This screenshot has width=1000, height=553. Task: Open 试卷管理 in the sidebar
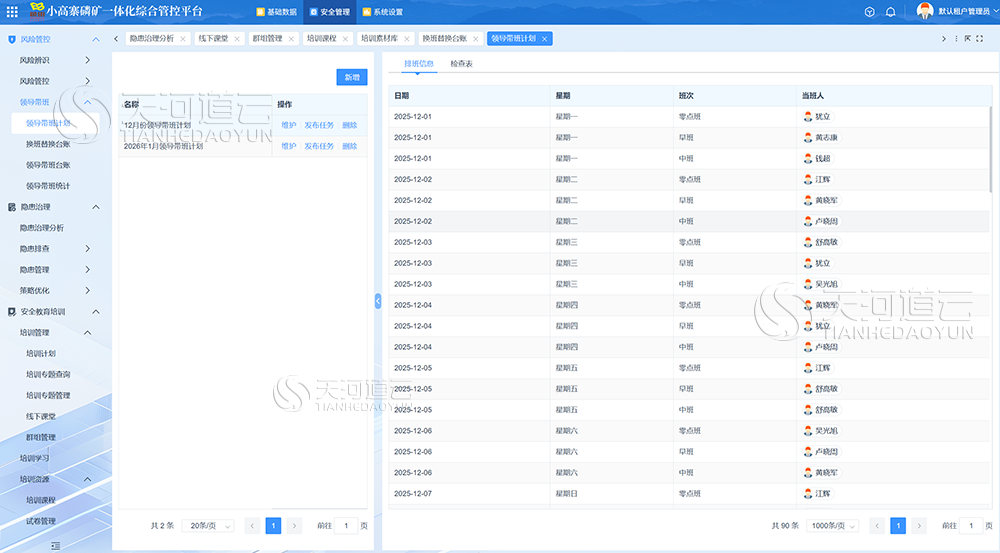[x=41, y=522]
